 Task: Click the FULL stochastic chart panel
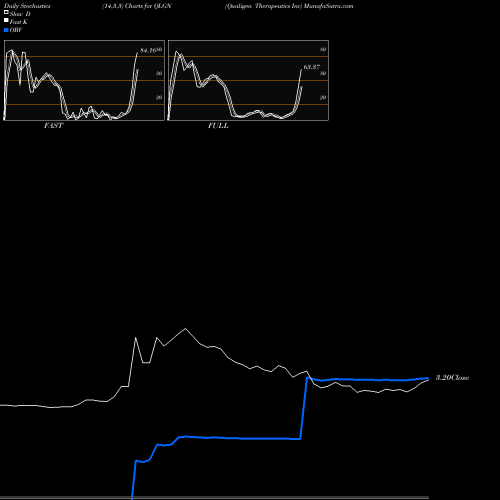(x=248, y=80)
